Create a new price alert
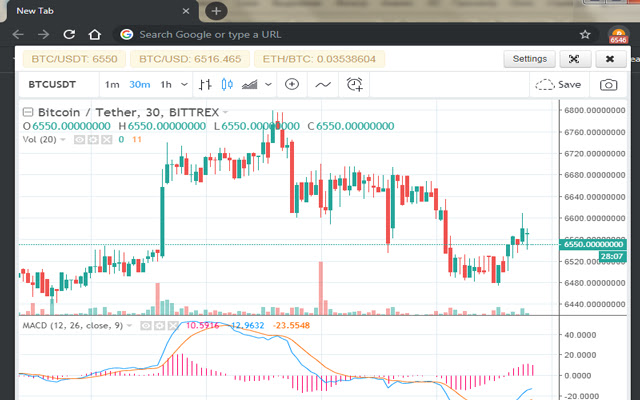The image size is (640, 400). click(x=354, y=84)
